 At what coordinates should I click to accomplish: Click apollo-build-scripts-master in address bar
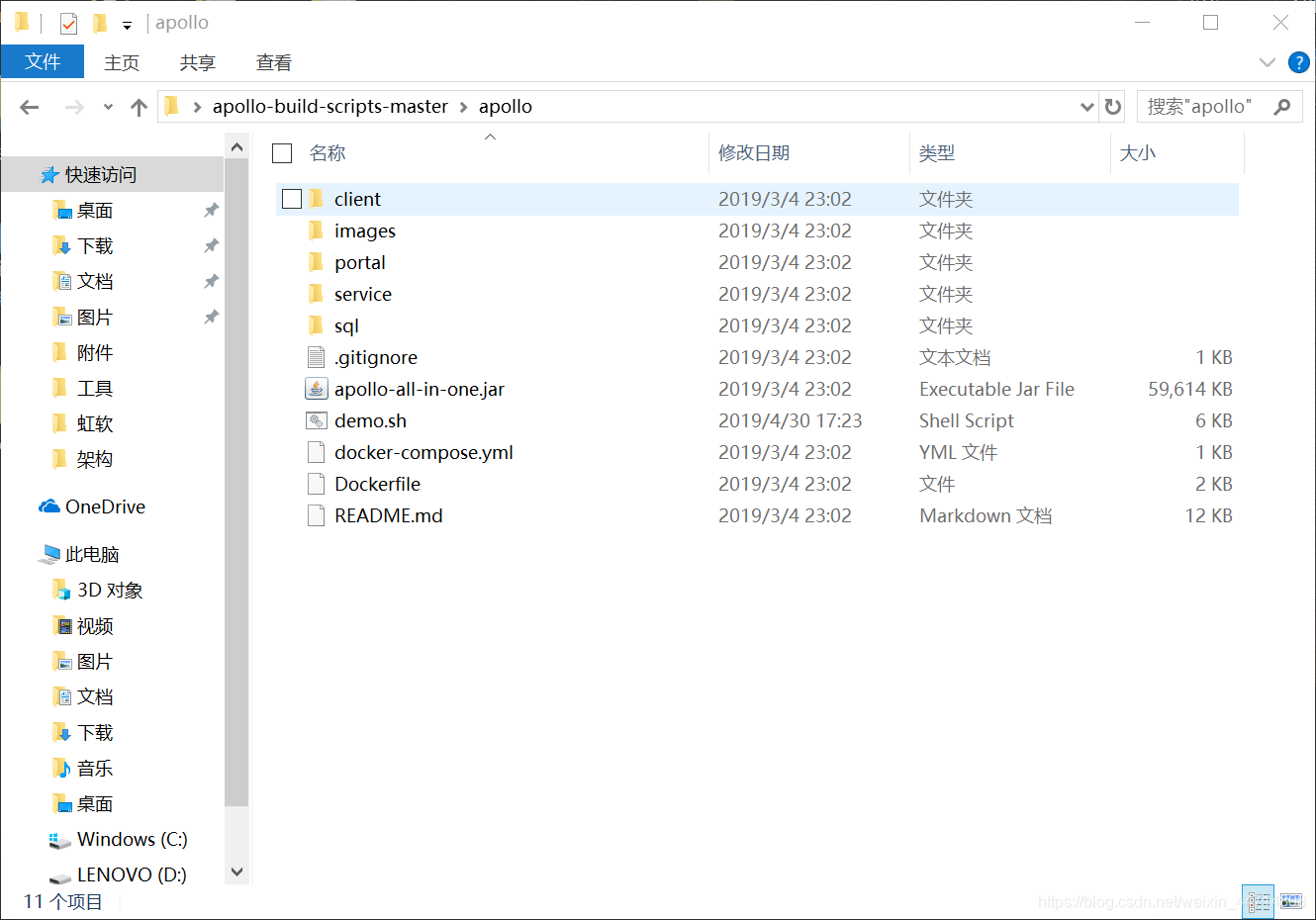click(x=330, y=106)
